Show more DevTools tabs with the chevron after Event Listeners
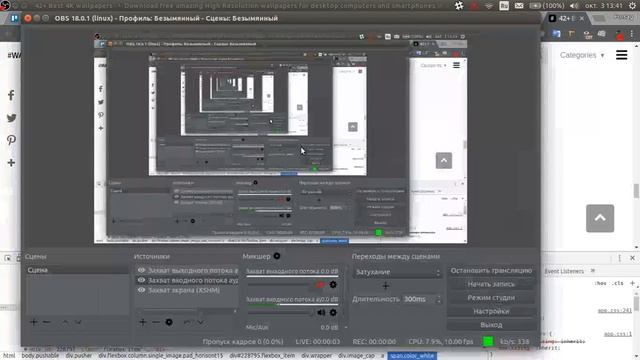 (593, 271)
